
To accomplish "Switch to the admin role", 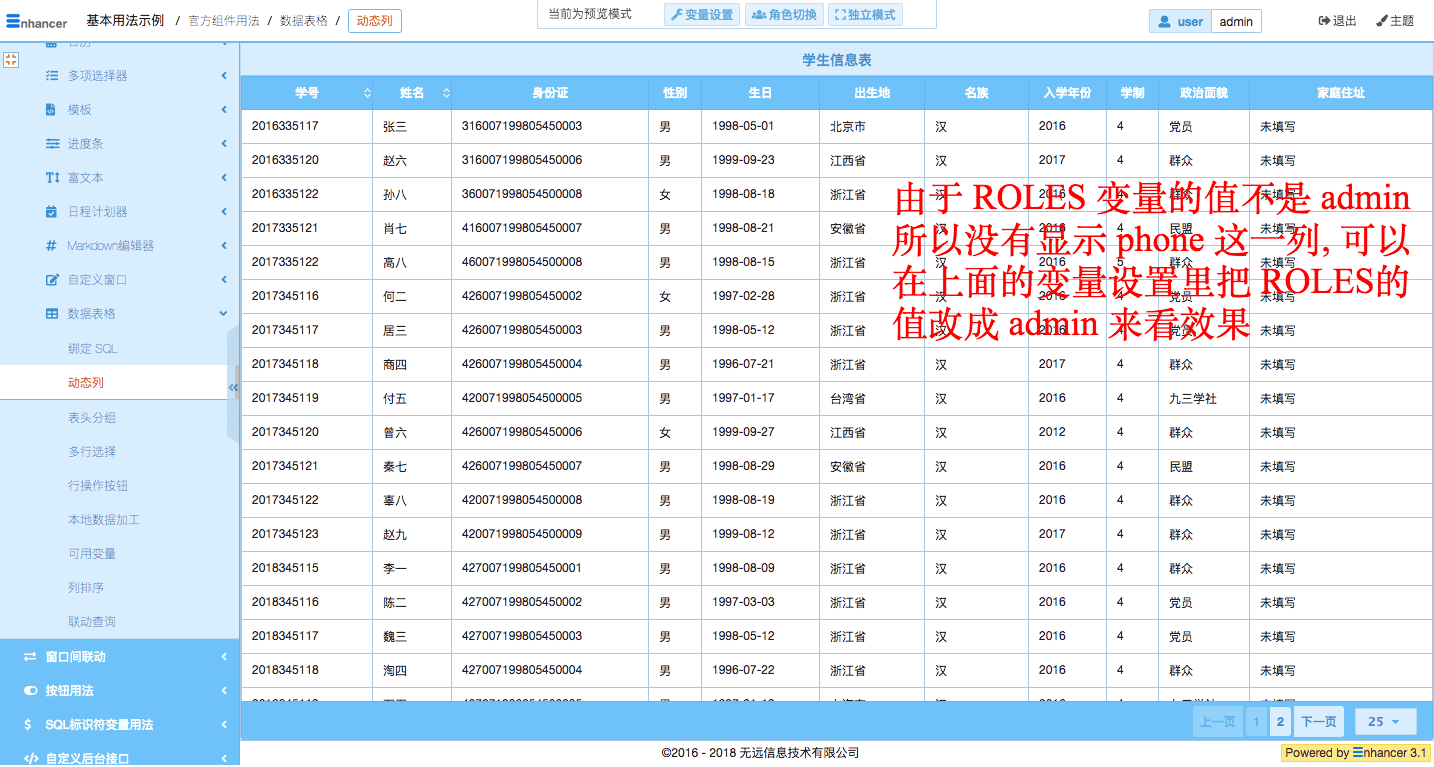I will click(x=1236, y=22).
